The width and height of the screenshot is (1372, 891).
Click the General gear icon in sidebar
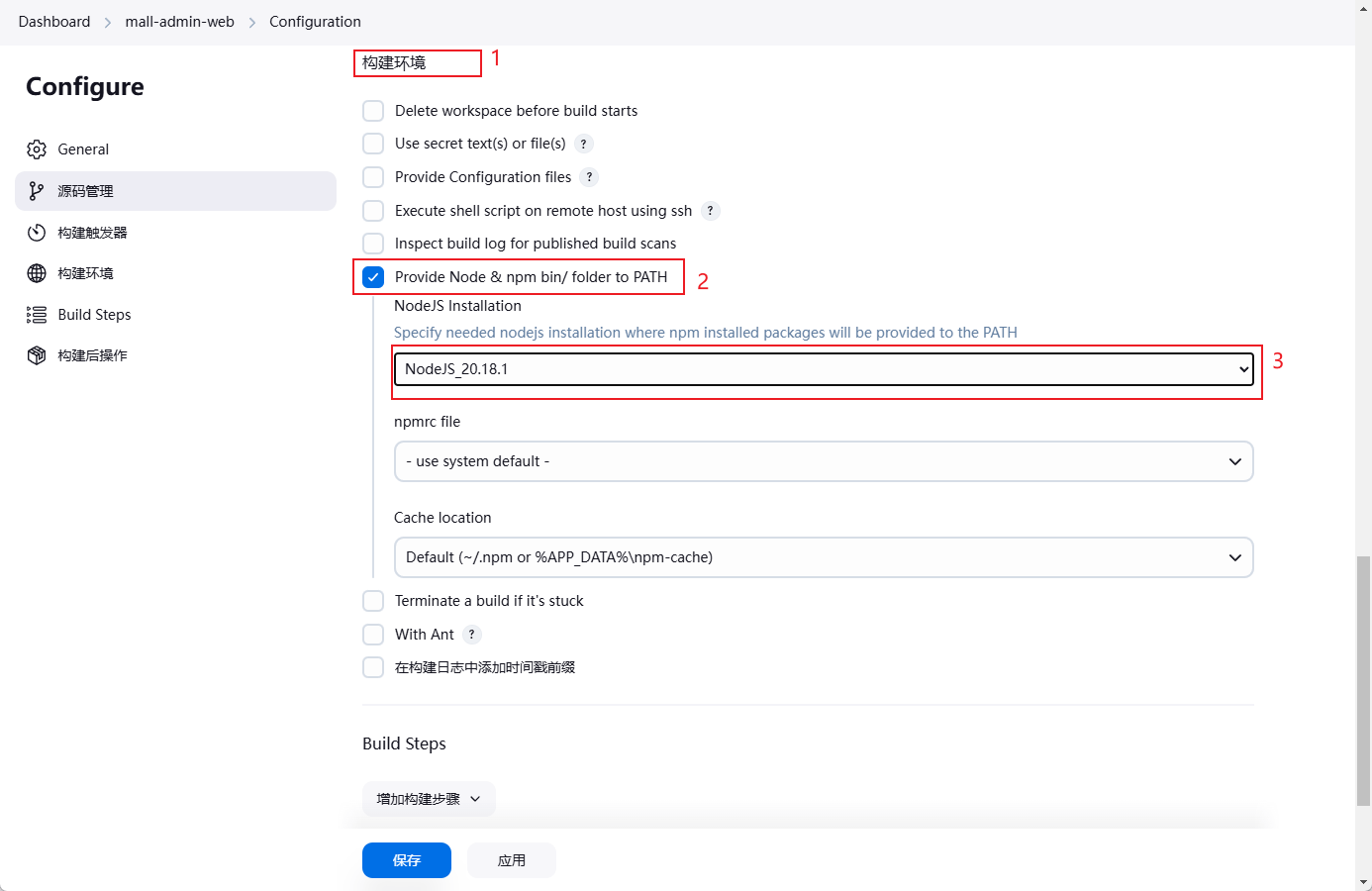[x=37, y=149]
